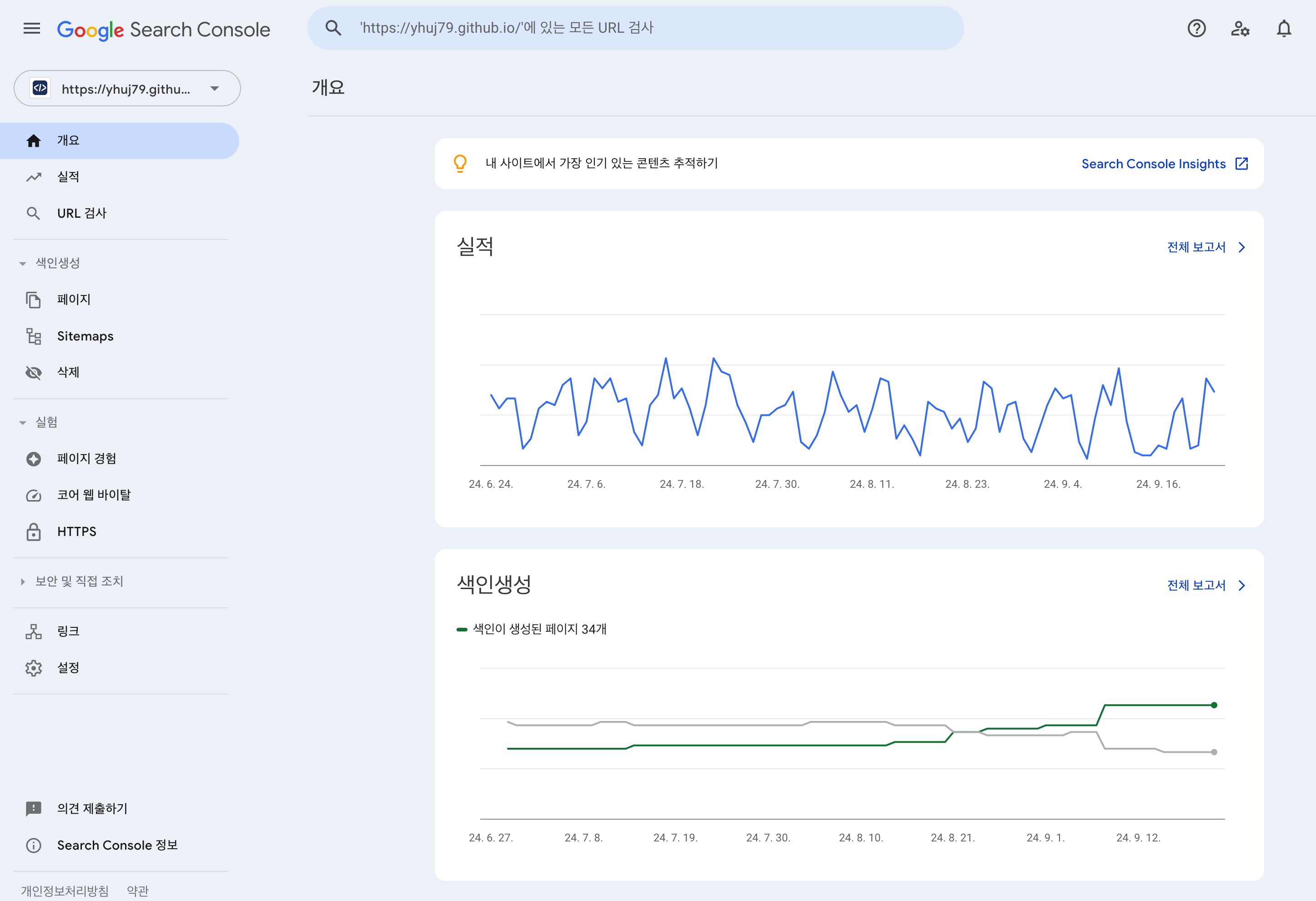The height and width of the screenshot is (901, 1316).
Task: Click the green indexed pages legend swatch
Action: pyautogui.click(x=462, y=629)
